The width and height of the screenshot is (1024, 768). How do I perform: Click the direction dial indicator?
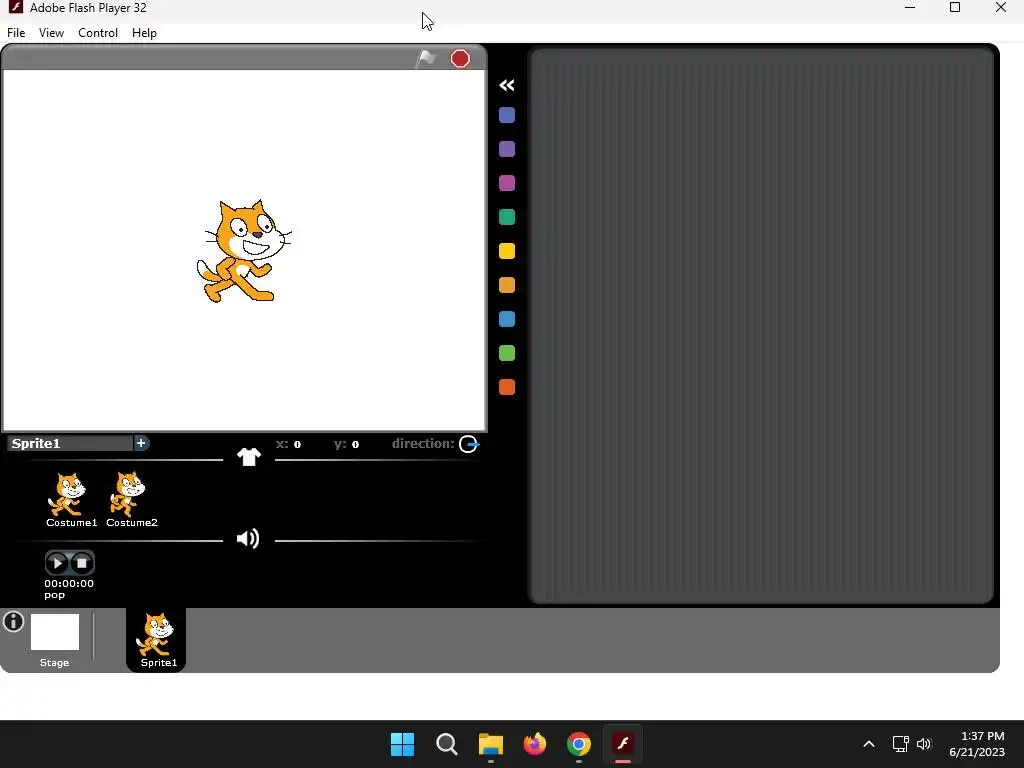coord(469,444)
